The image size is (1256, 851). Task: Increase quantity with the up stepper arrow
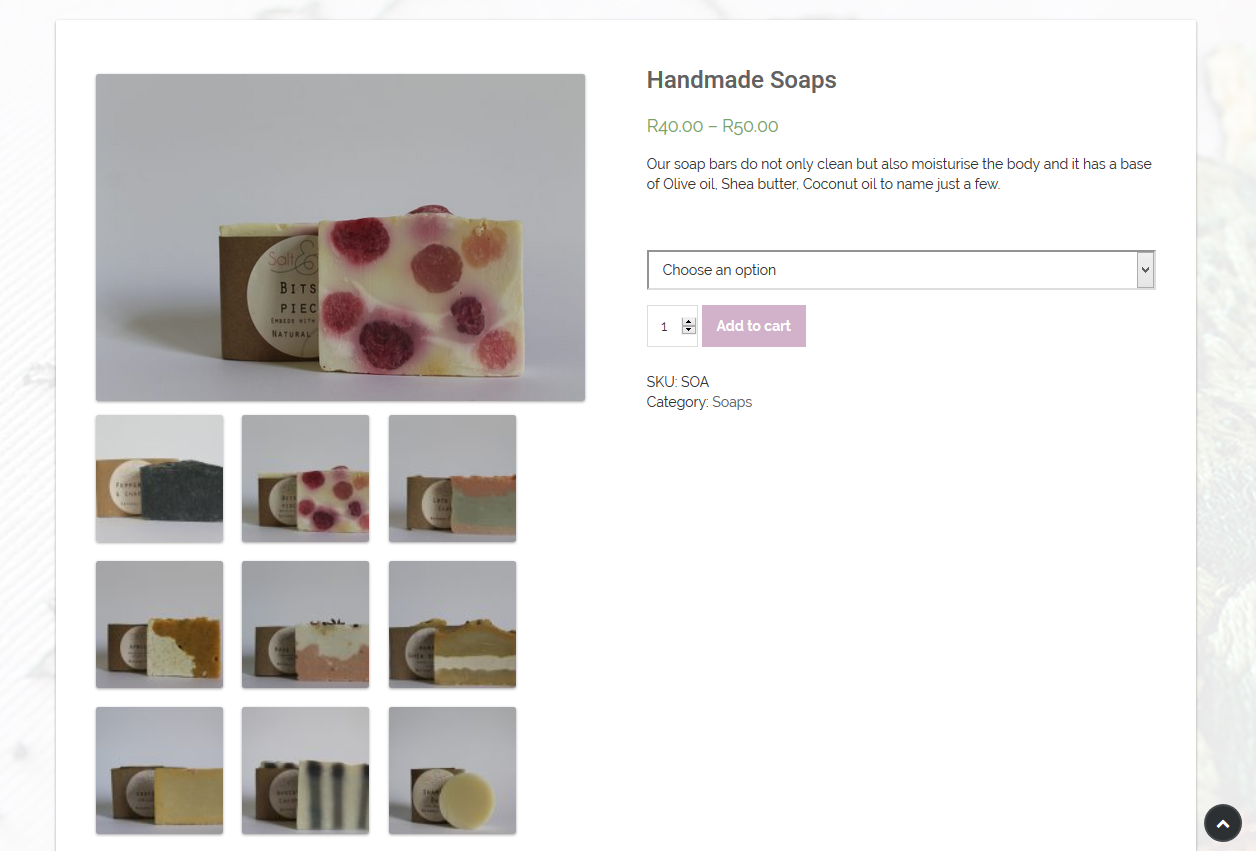click(688, 322)
